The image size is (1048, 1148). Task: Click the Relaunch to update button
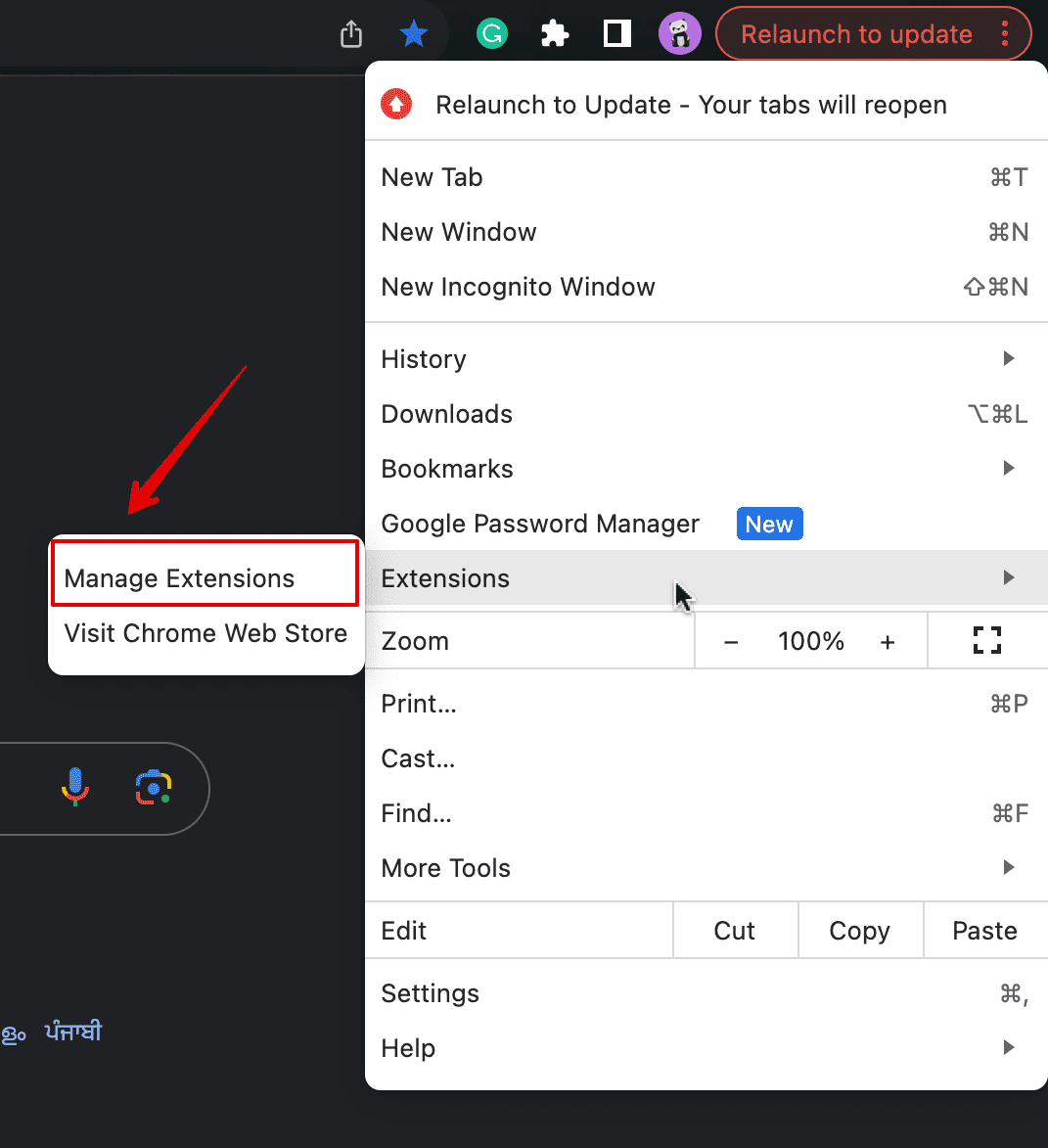[857, 34]
